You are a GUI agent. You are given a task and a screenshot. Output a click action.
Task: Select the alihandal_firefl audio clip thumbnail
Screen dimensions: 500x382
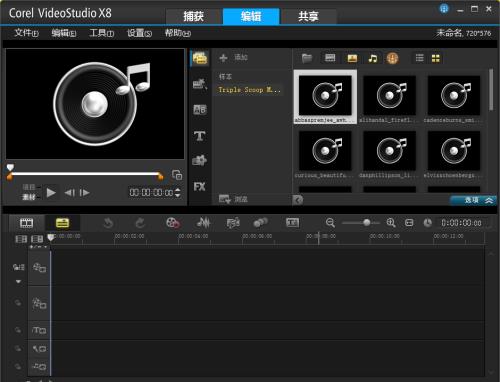(x=389, y=97)
